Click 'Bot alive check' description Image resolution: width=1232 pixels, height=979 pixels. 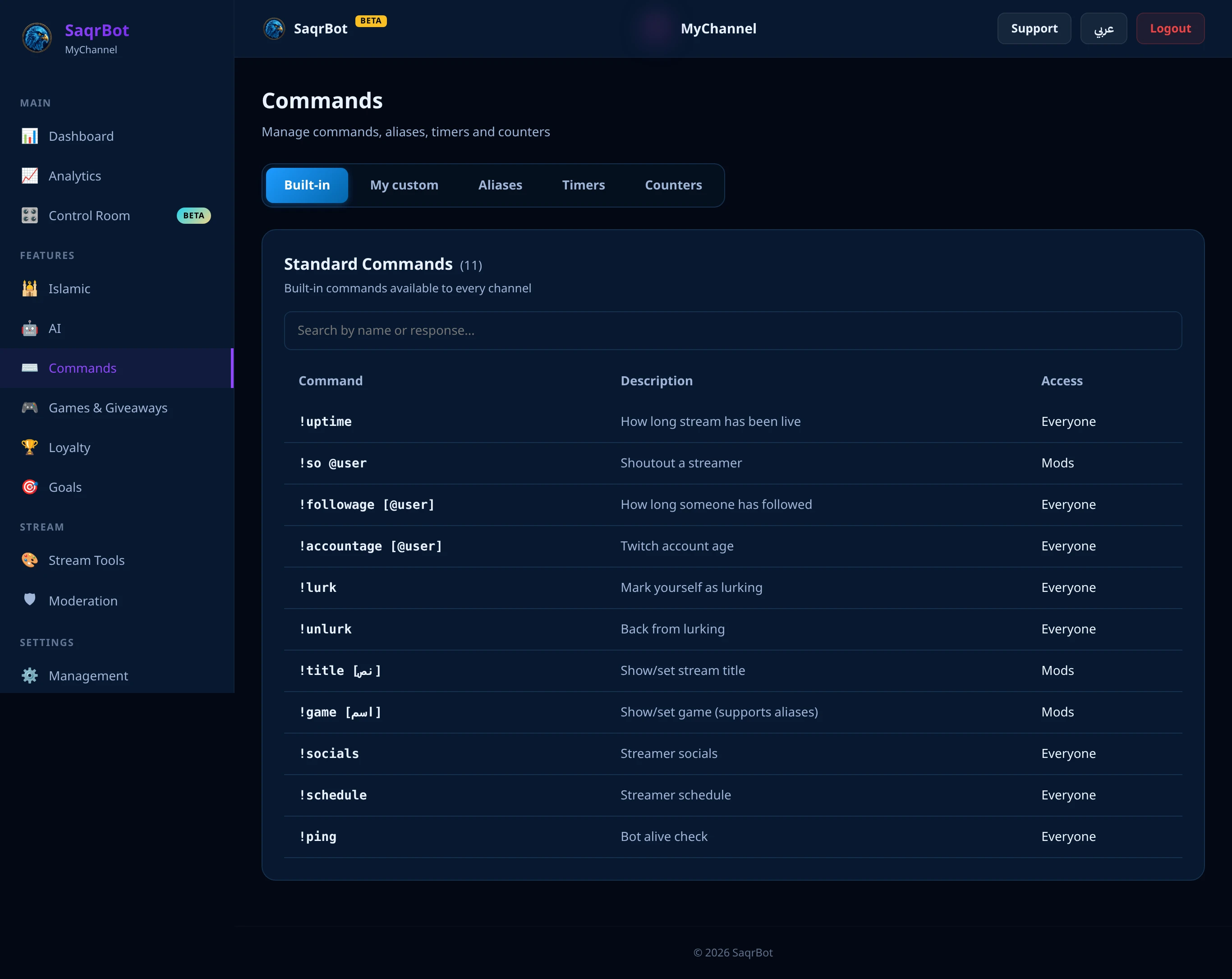[x=664, y=836]
